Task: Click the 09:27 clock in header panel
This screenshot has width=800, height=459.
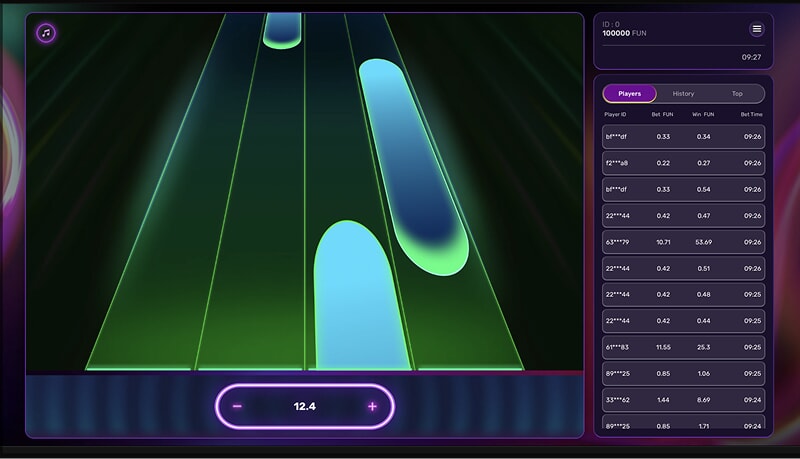Action: click(x=751, y=57)
